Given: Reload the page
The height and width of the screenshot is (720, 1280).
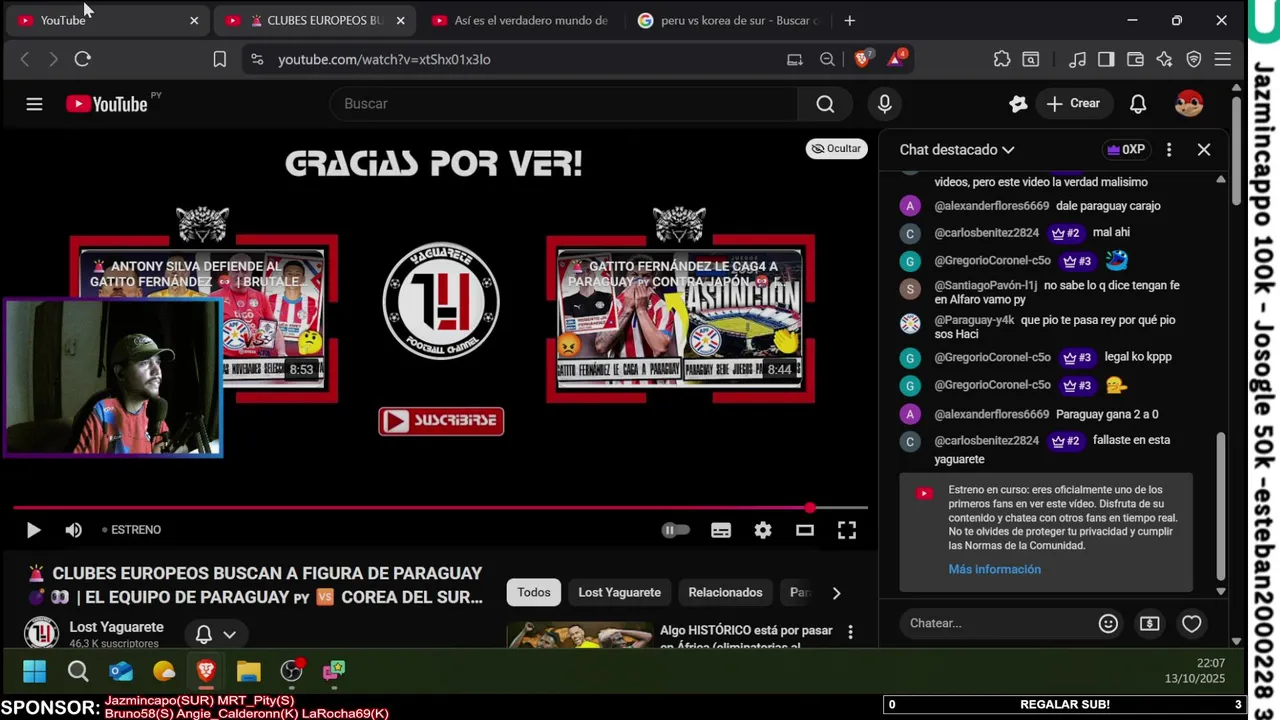Looking at the screenshot, I should coord(83,59).
